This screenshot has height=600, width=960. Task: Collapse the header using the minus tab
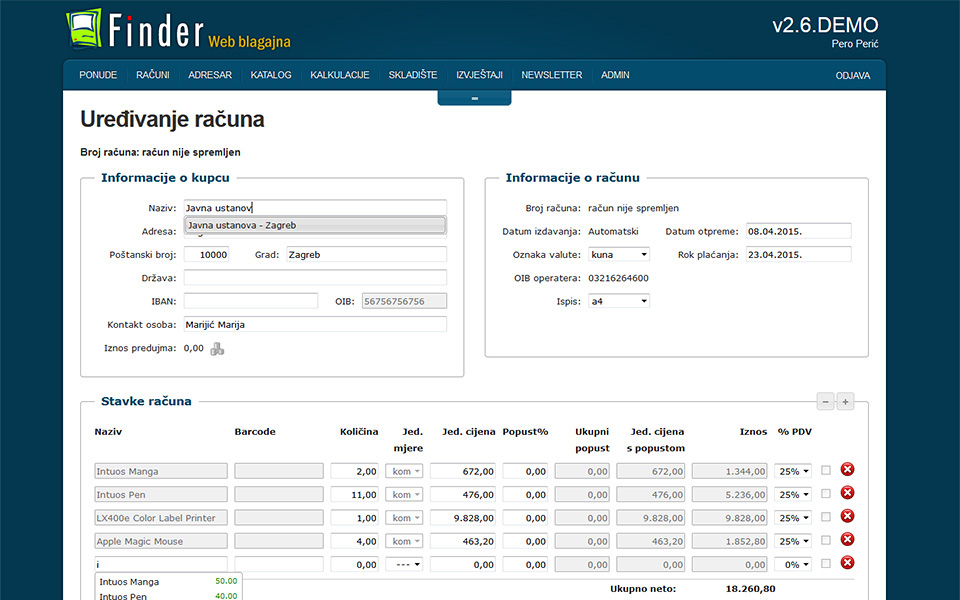[474, 98]
